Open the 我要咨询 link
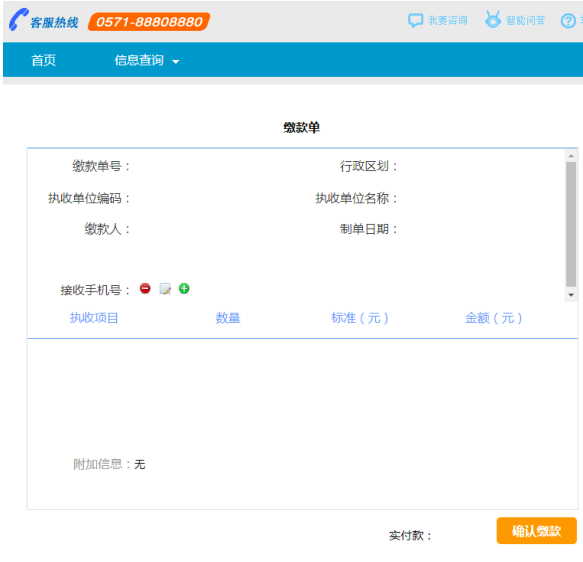Image resolution: width=583 pixels, height=562 pixels. pyautogui.click(x=448, y=20)
